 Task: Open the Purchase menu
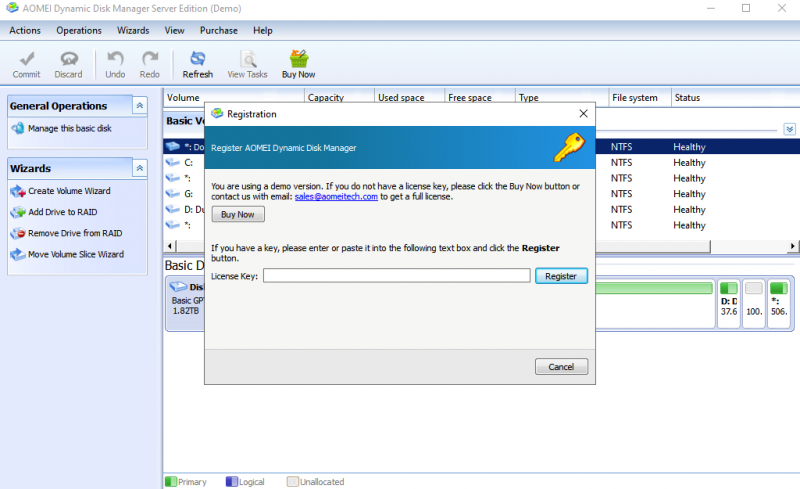pyautogui.click(x=219, y=31)
